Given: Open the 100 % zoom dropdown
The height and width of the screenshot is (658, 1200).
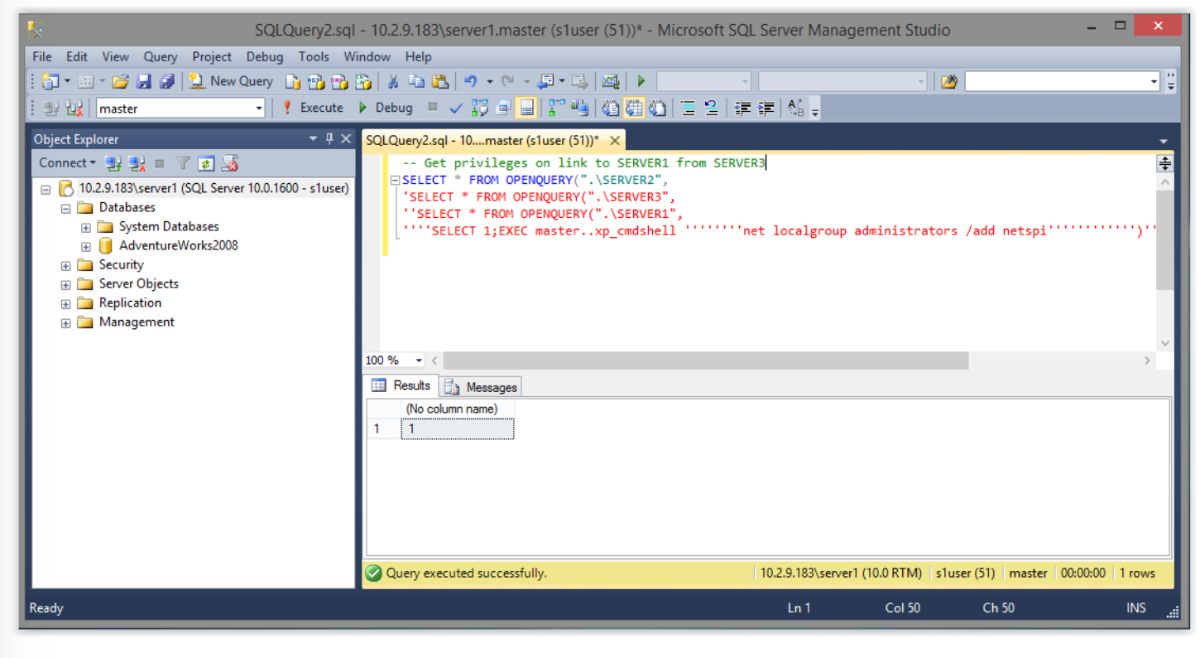Looking at the screenshot, I should tap(418, 360).
